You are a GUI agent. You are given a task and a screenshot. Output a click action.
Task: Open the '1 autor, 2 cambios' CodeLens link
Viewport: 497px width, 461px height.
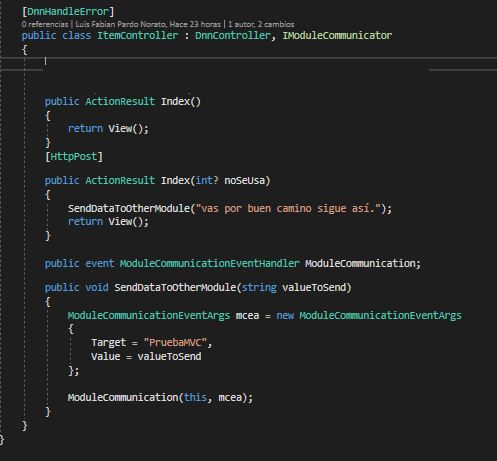pyautogui.click(x=261, y=24)
